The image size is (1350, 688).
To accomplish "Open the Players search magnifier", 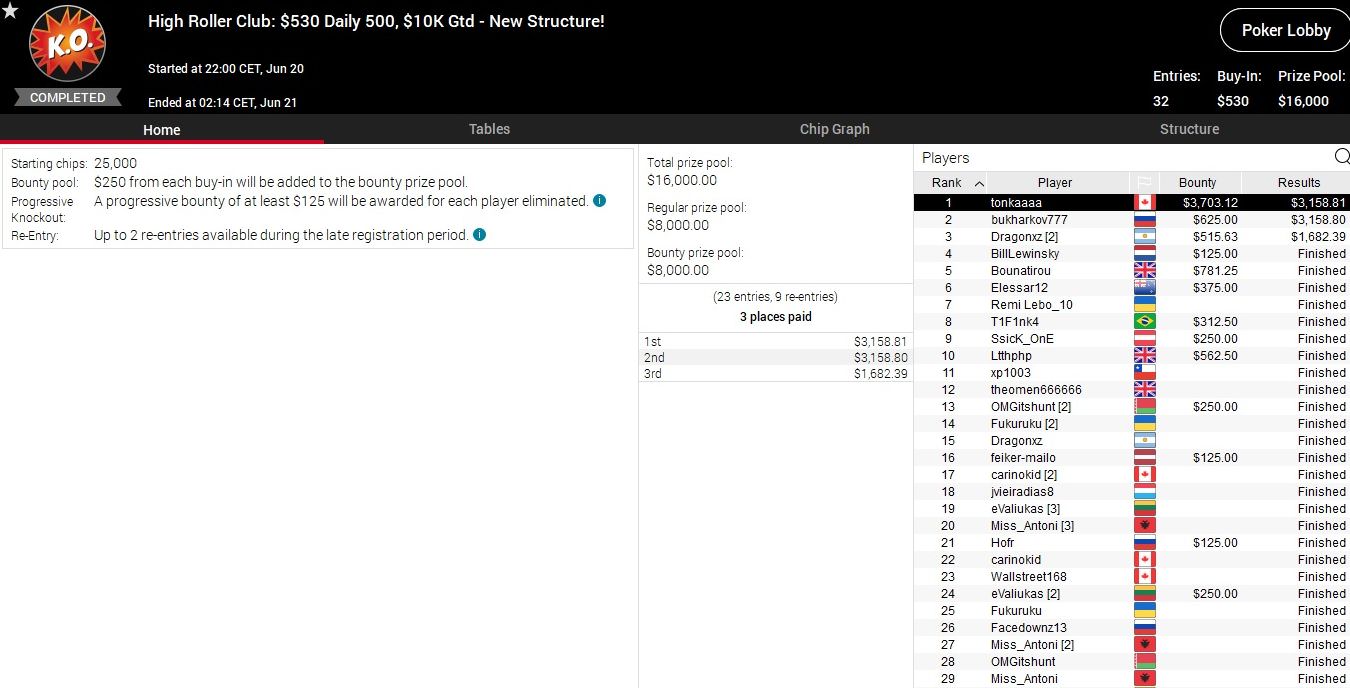I will pyautogui.click(x=1341, y=157).
